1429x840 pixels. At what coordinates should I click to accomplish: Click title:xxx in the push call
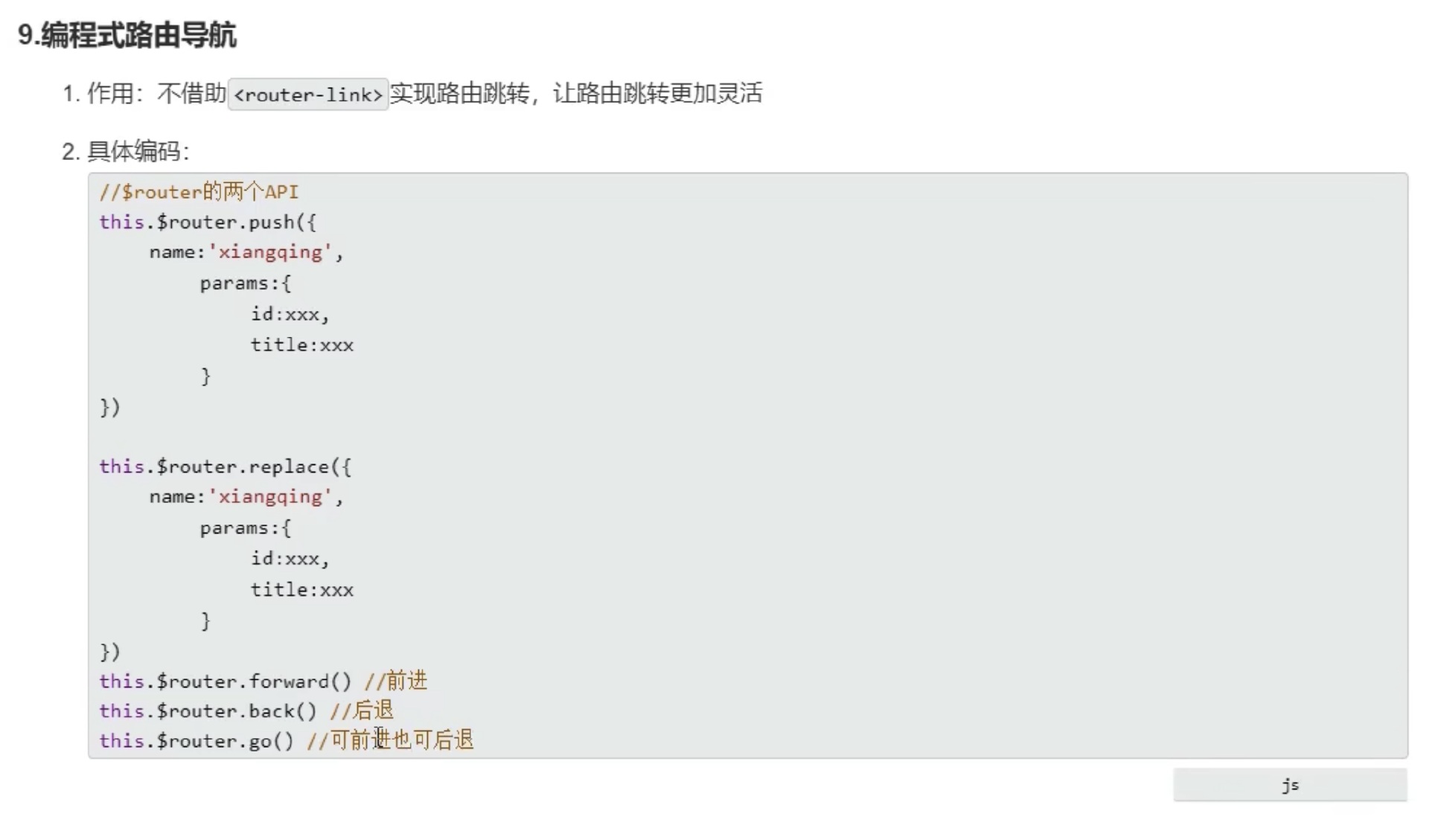coord(301,345)
